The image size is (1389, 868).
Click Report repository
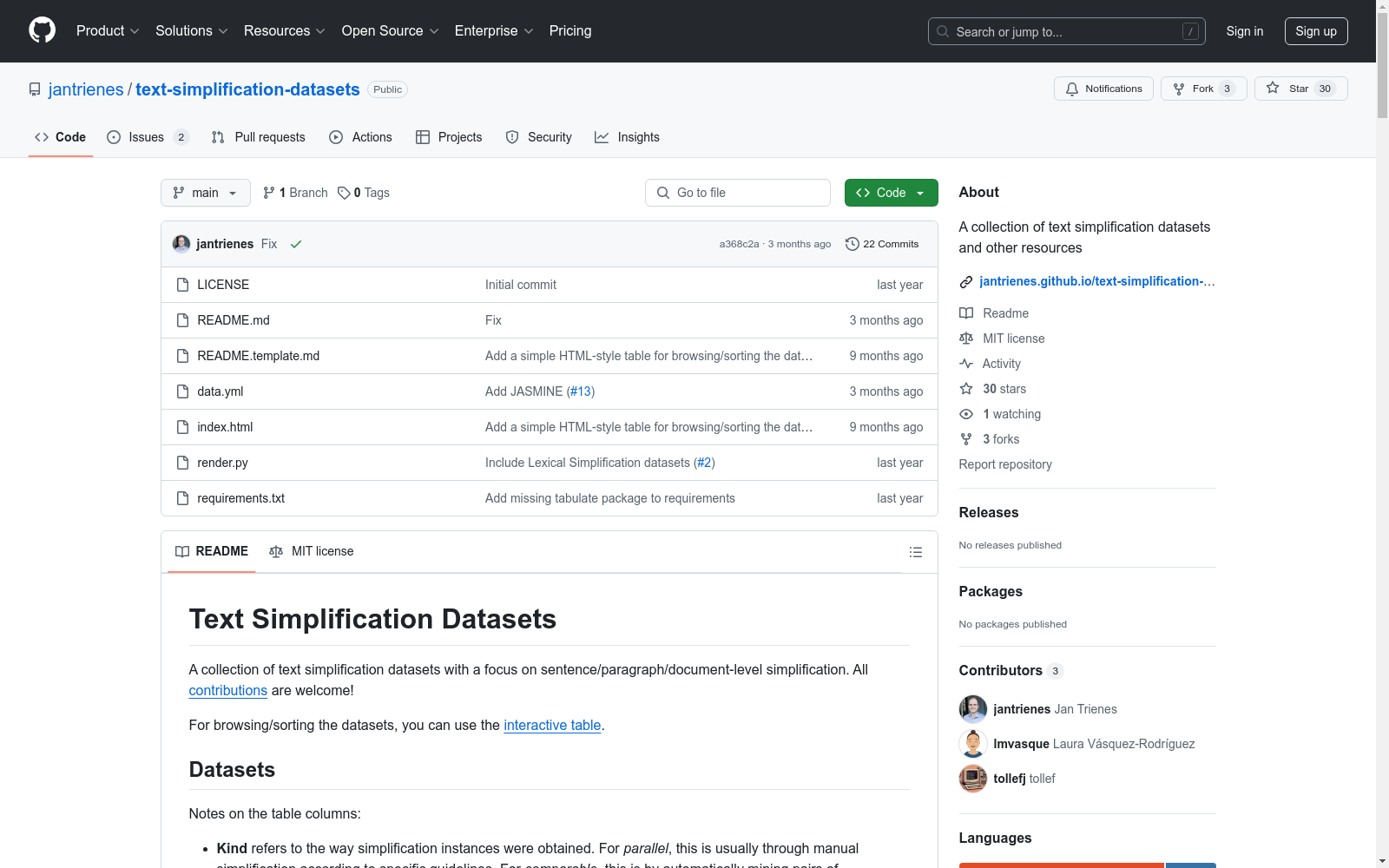click(1005, 464)
